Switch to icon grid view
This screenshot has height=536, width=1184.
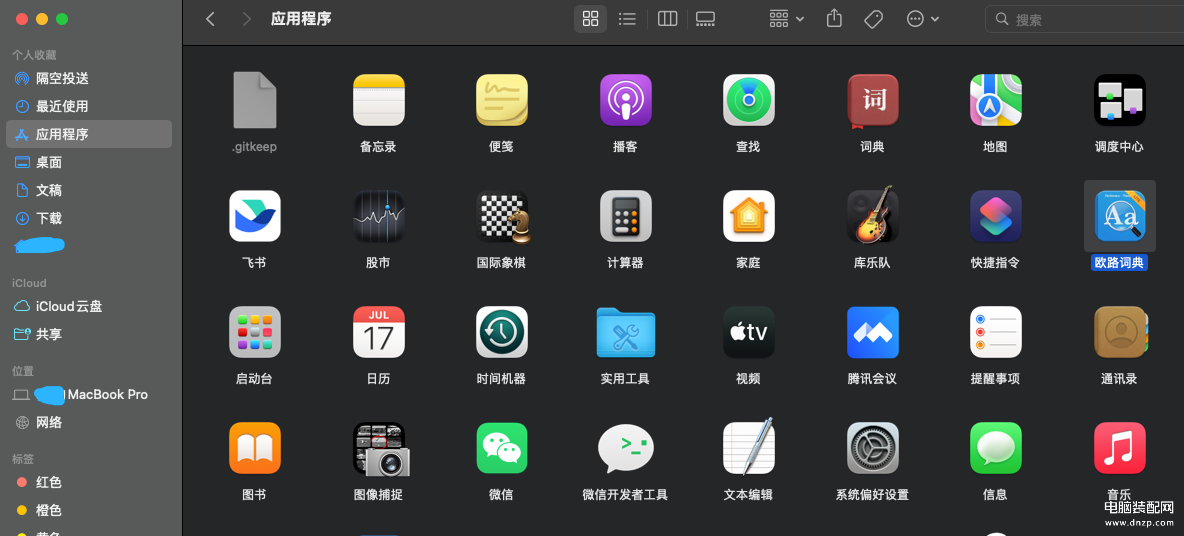[590, 19]
